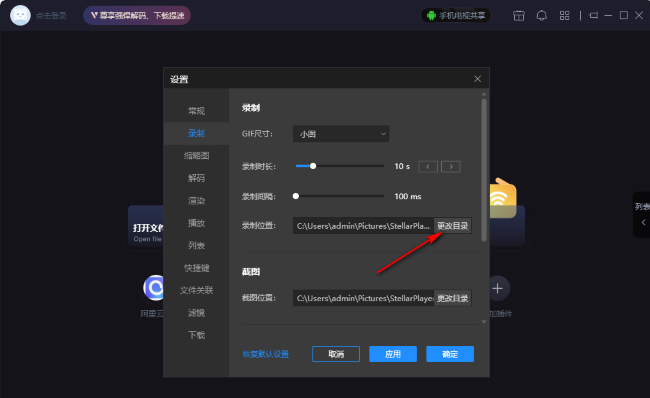
Task: Click the 确定 confirm button
Action: [450, 354]
